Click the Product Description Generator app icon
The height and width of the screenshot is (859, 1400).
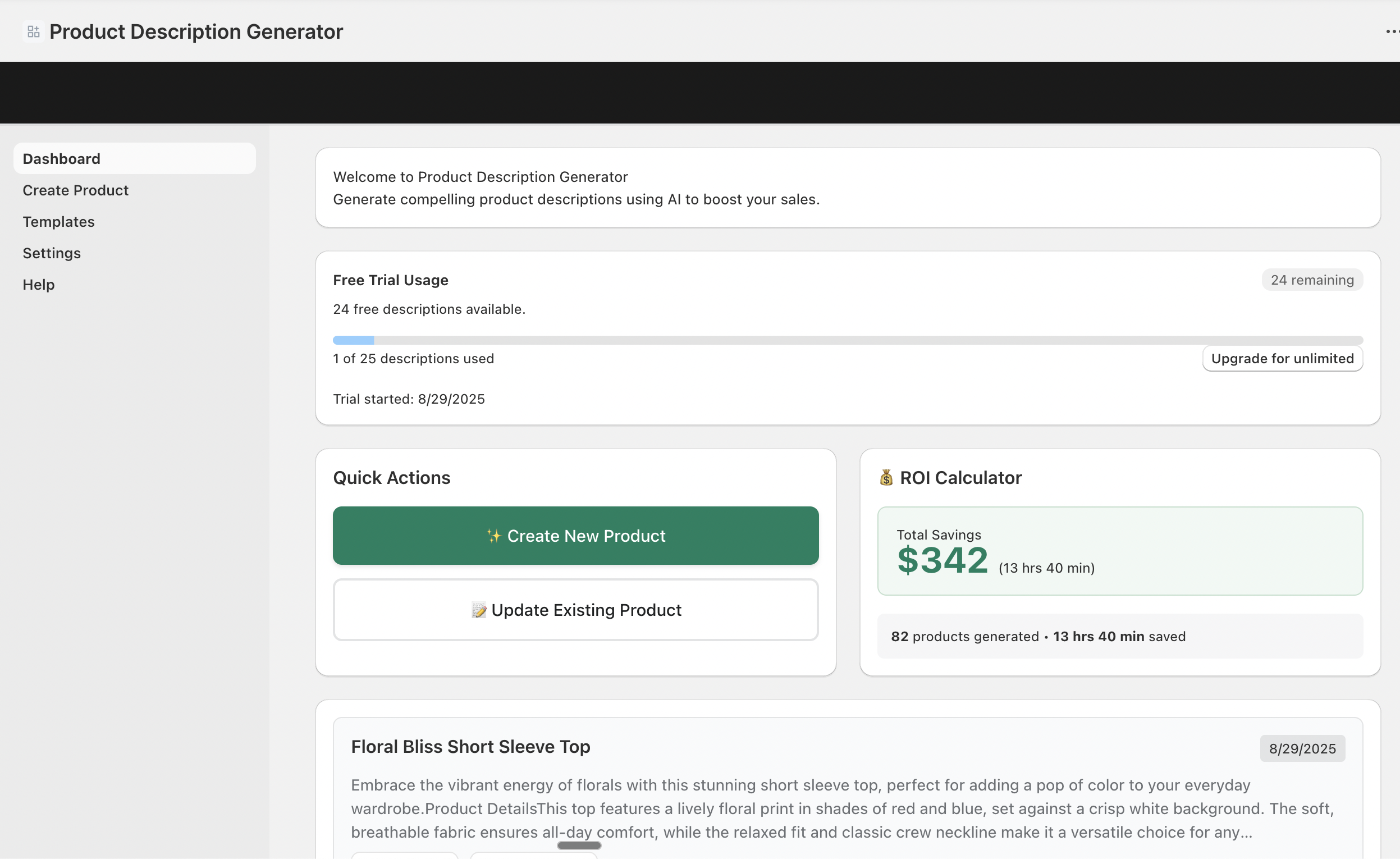pos(33,31)
